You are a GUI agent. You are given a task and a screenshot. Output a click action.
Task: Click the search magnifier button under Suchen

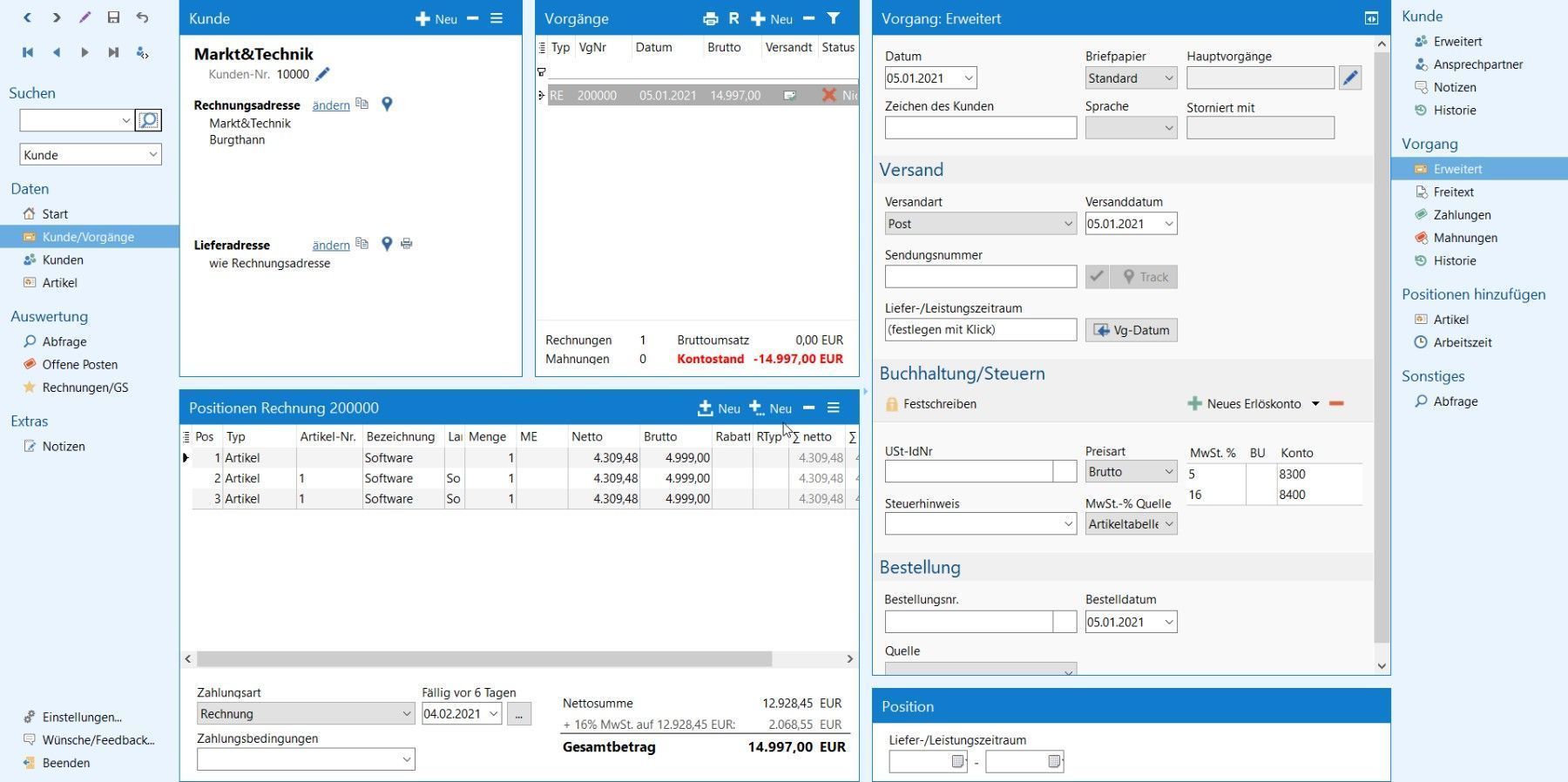pos(149,120)
